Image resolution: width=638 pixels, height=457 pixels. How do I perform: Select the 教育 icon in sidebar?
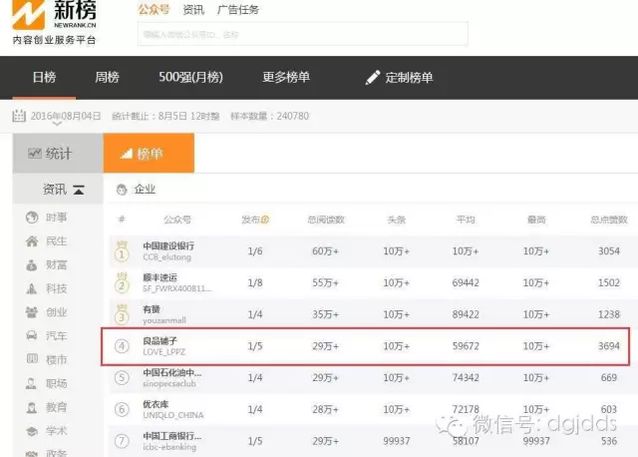pyautogui.click(x=32, y=407)
